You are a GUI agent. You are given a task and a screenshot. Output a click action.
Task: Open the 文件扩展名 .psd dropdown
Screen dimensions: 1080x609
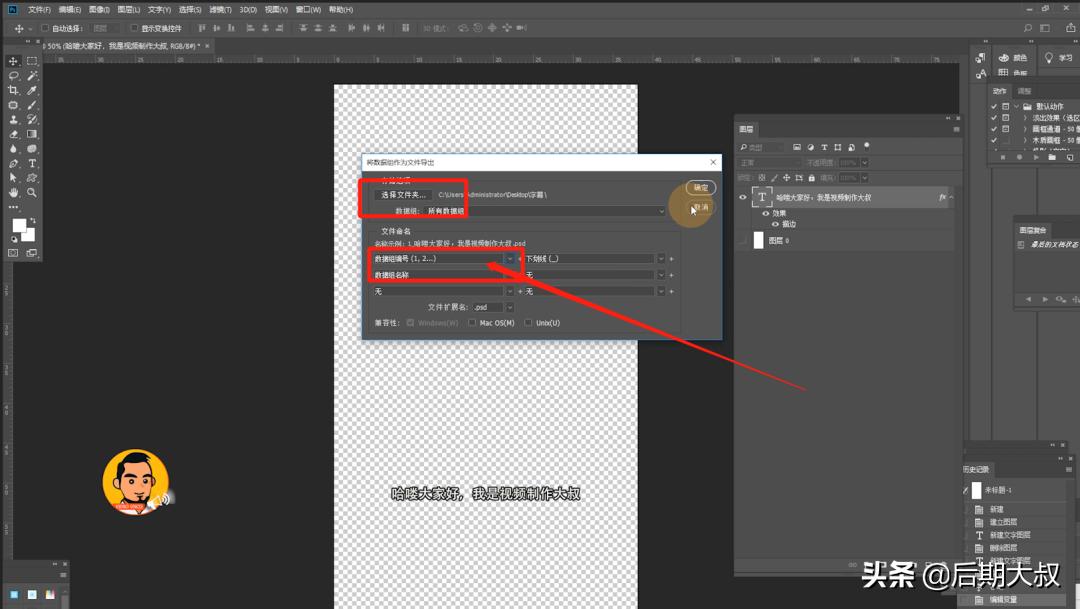[x=509, y=307]
